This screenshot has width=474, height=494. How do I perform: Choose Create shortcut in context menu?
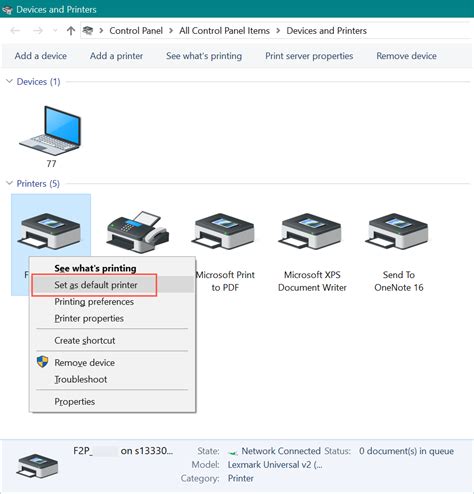point(112,340)
